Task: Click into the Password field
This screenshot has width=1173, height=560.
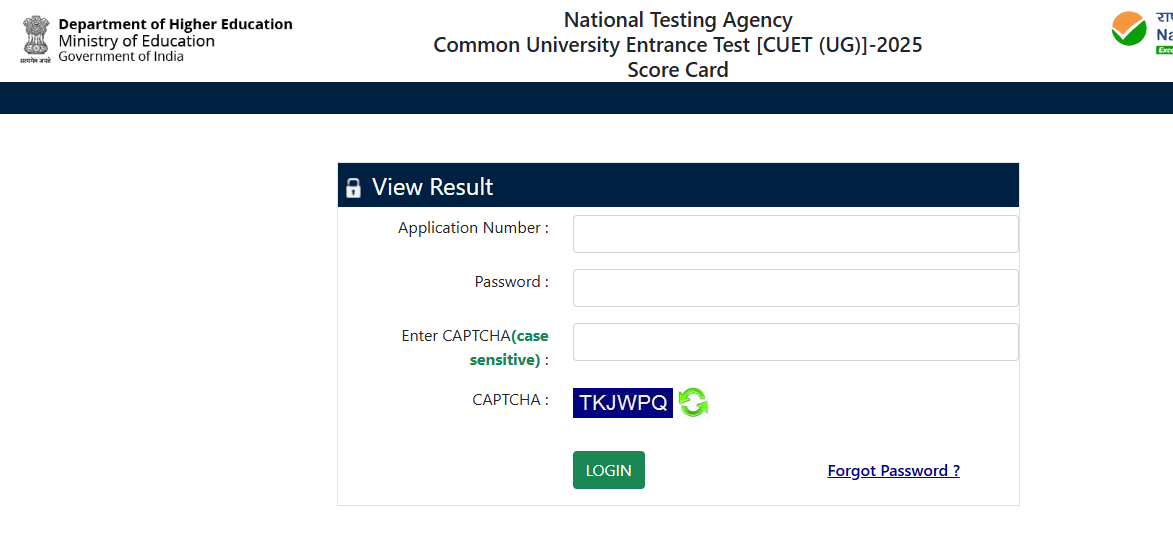Action: coord(795,288)
